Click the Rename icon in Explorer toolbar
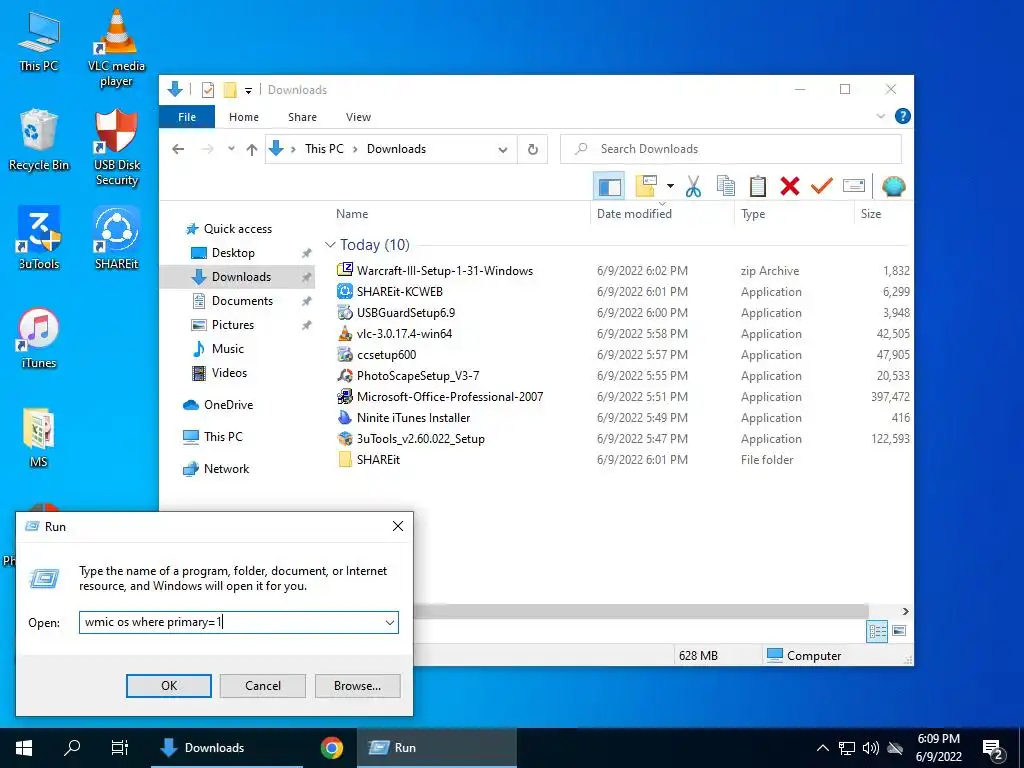This screenshot has width=1024, height=768. (x=854, y=187)
